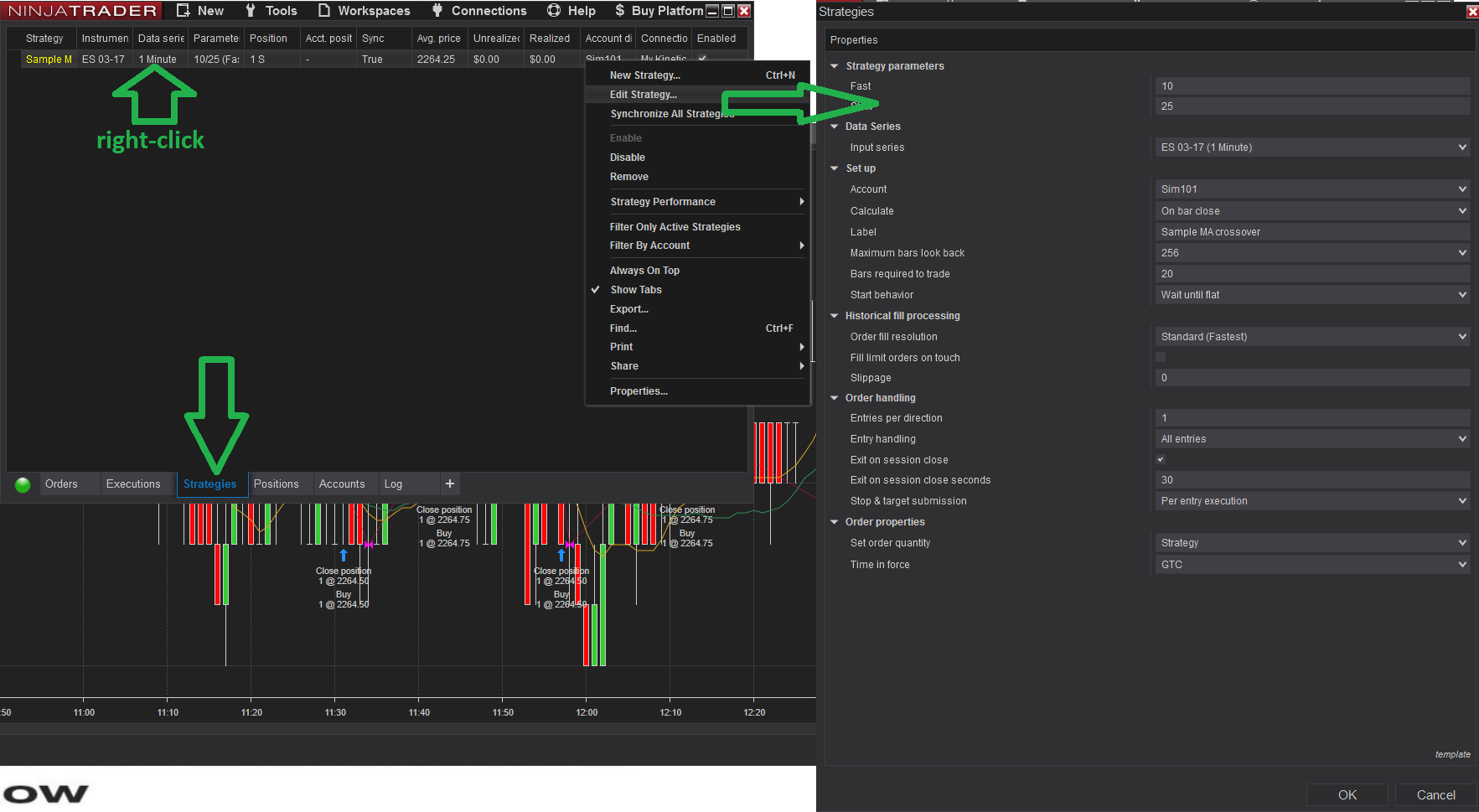Image resolution: width=1479 pixels, height=812 pixels.
Task: Open the Input series dropdown
Action: coord(1312,147)
